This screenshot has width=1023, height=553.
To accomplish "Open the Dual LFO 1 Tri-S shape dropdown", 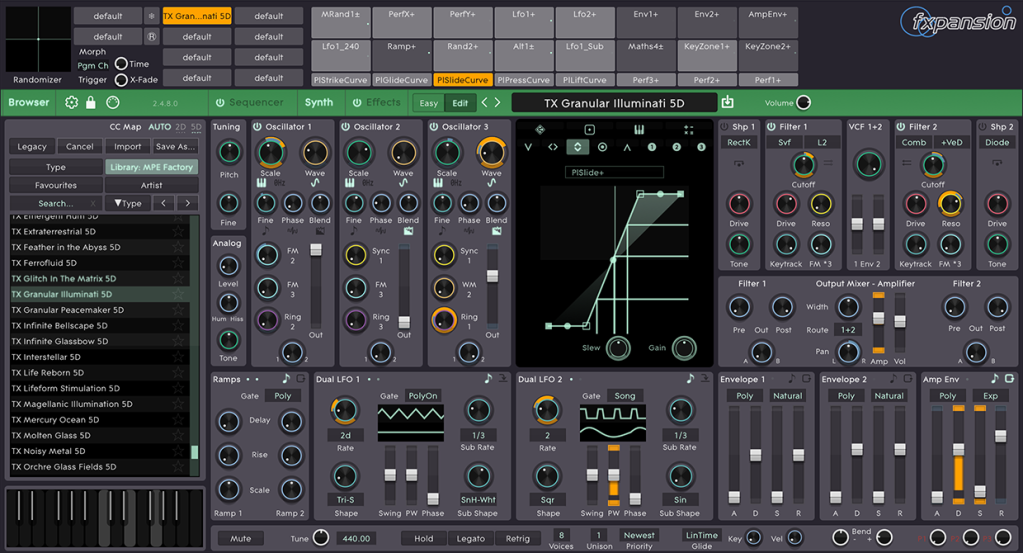I will point(345,499).
